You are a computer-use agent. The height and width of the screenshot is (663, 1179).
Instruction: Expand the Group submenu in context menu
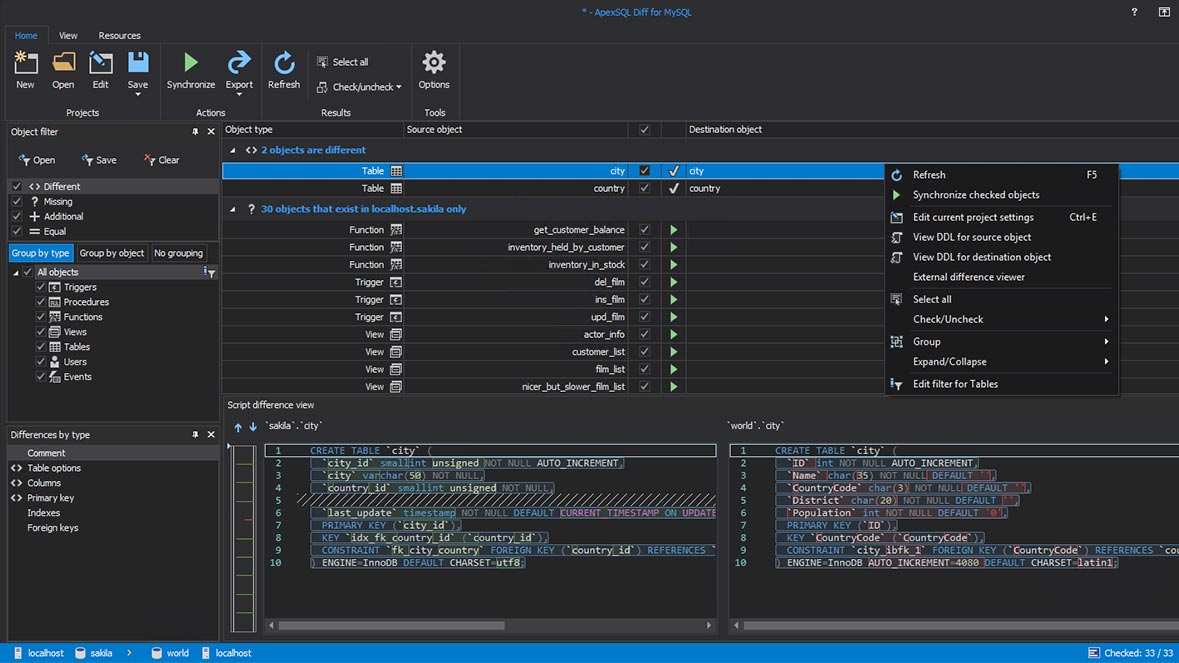point(926,341)
